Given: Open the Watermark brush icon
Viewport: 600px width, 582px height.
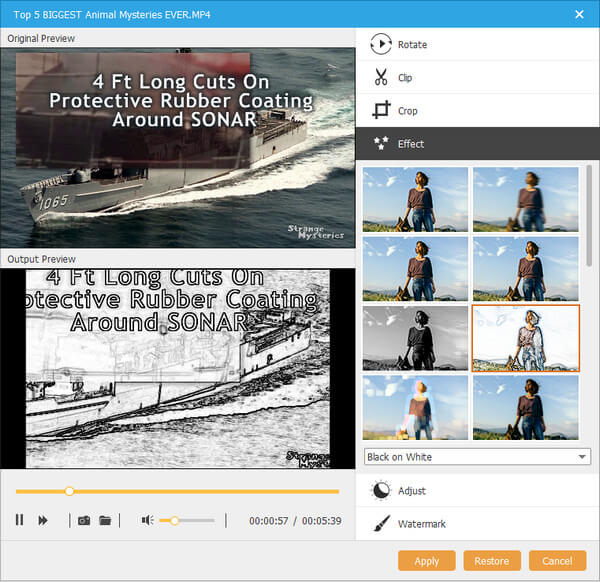Looking at the screenshot, I should pos(380,523).
